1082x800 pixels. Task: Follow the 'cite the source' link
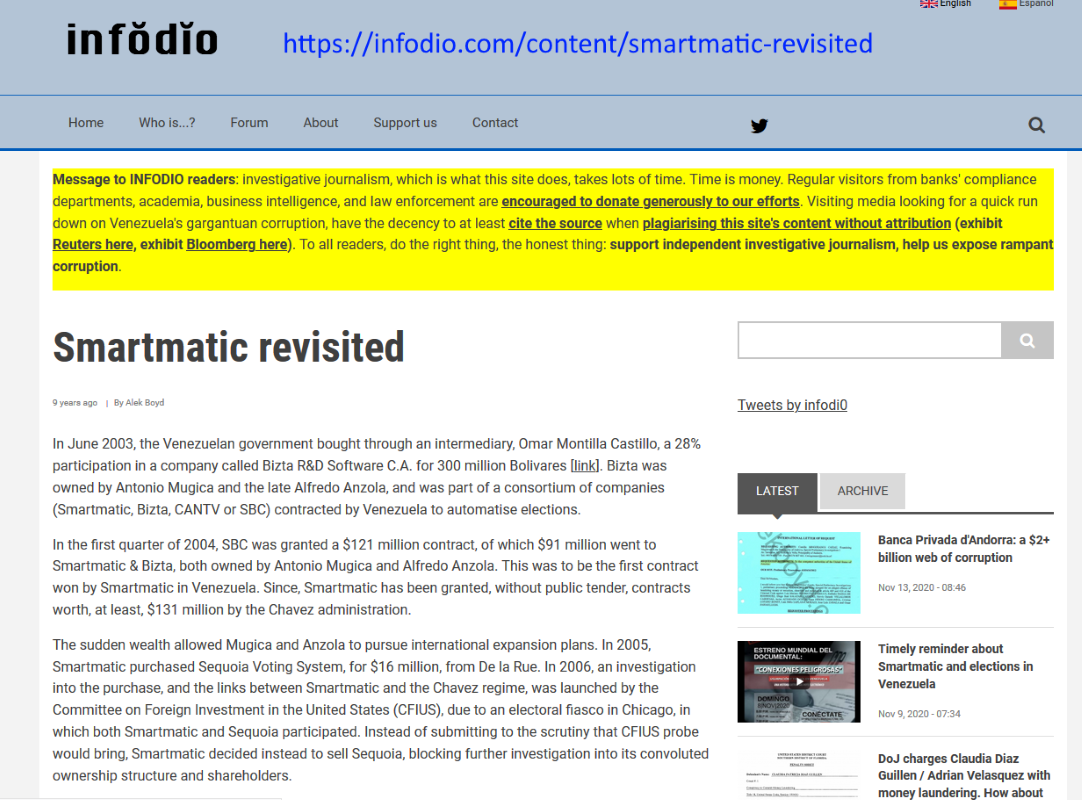(555, 223)
